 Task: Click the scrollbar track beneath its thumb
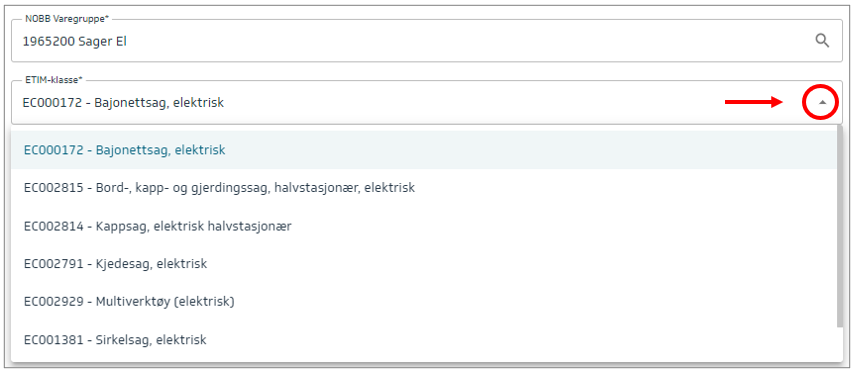[x=840, y=344]
